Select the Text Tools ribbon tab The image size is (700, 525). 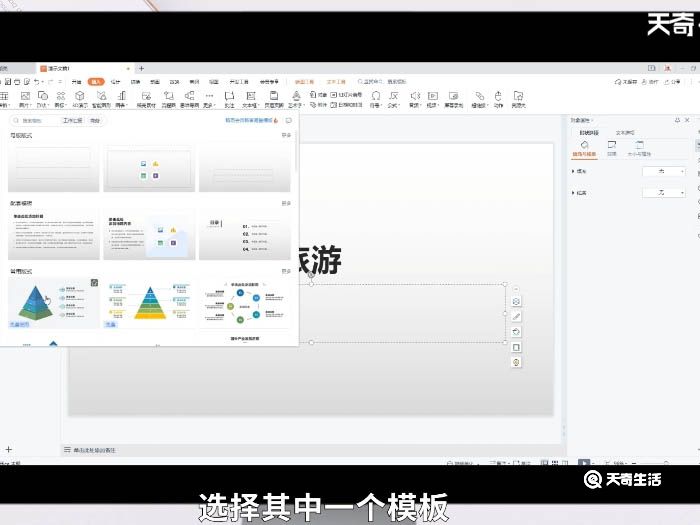coord(336,82)
